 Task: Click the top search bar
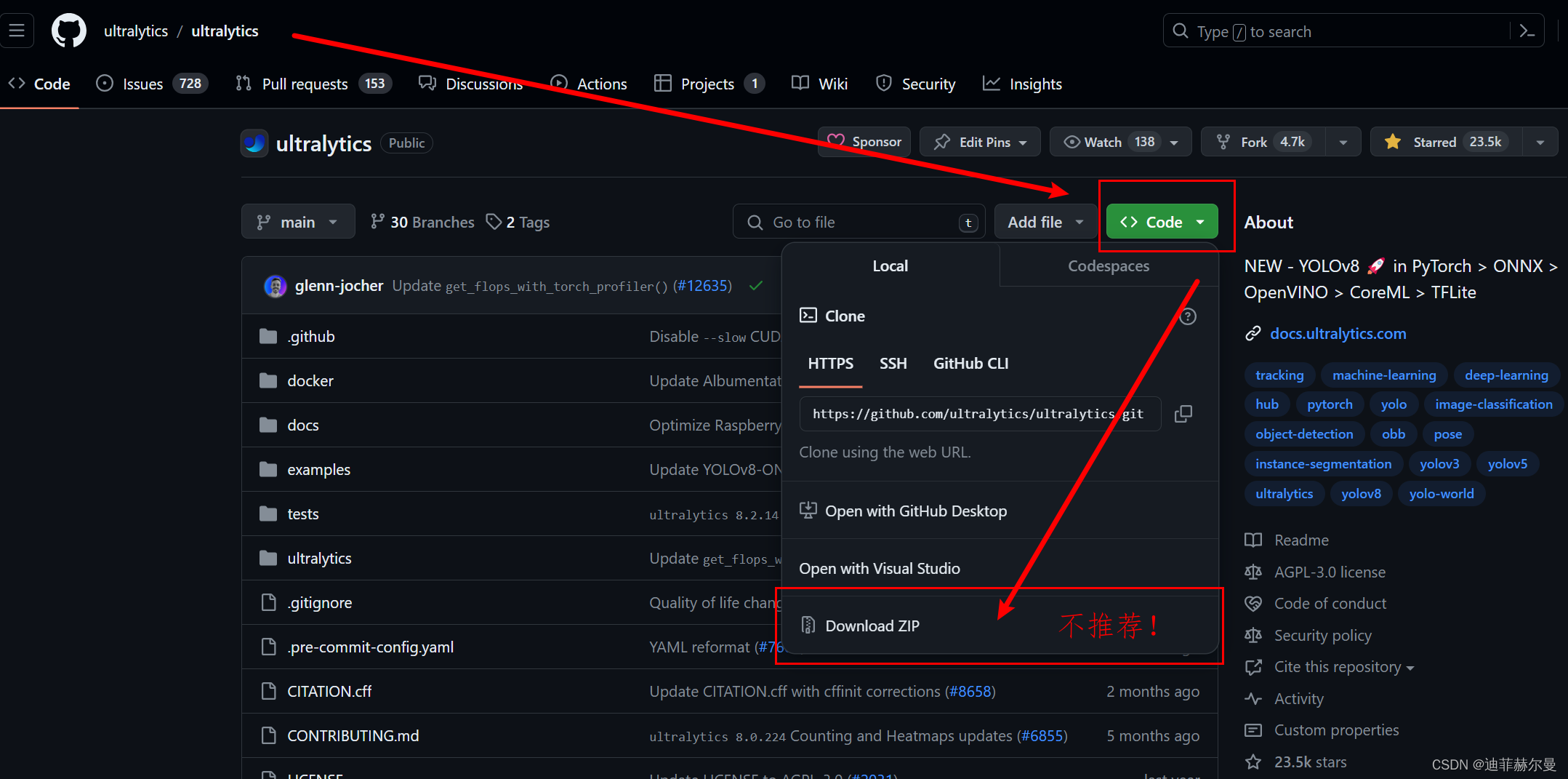[x=1336, y=31]
